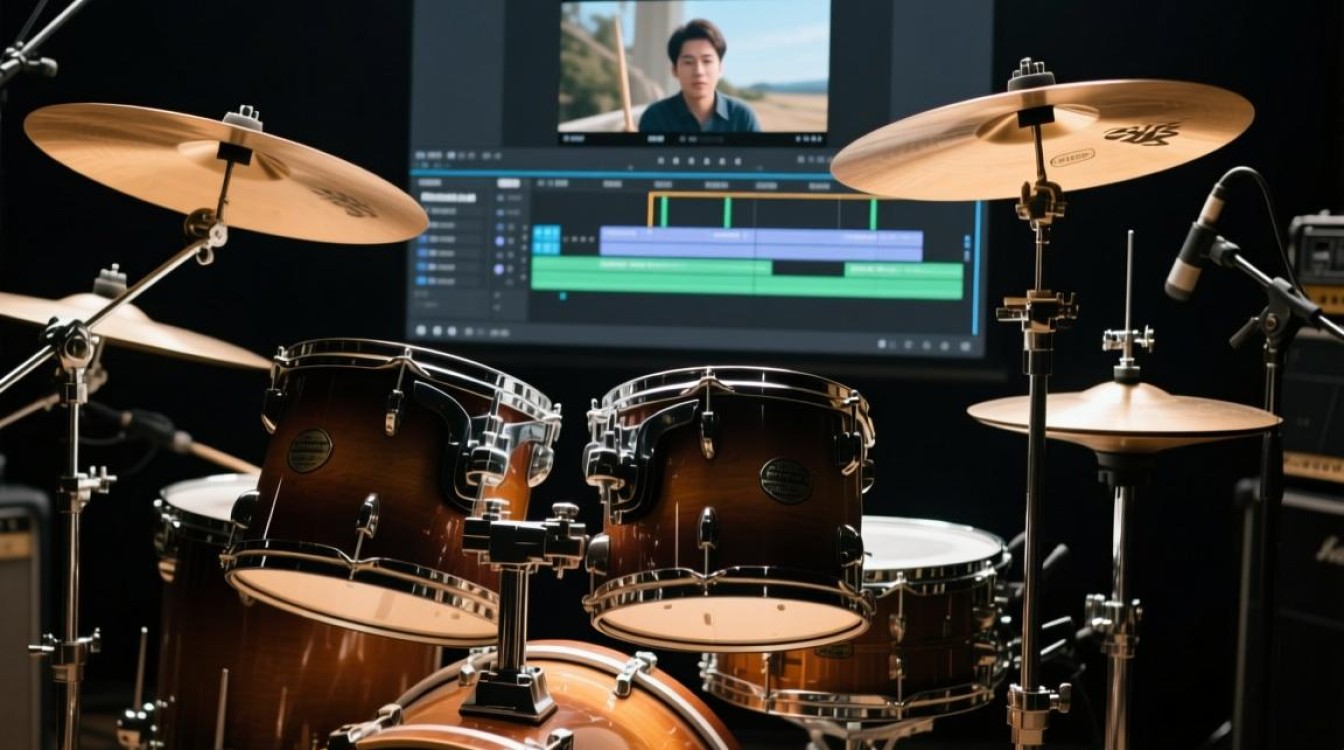This screenshot has width=1344, height=750.
Task: Click the video preview showing the man
Action: [694, 66]
